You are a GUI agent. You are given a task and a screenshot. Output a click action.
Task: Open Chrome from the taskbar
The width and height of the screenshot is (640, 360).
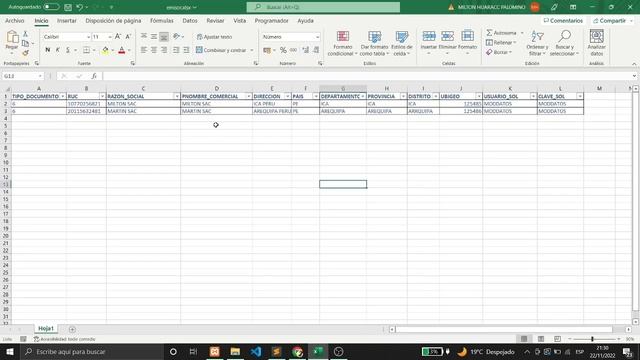pyautogui.click(x=298, y=351)
